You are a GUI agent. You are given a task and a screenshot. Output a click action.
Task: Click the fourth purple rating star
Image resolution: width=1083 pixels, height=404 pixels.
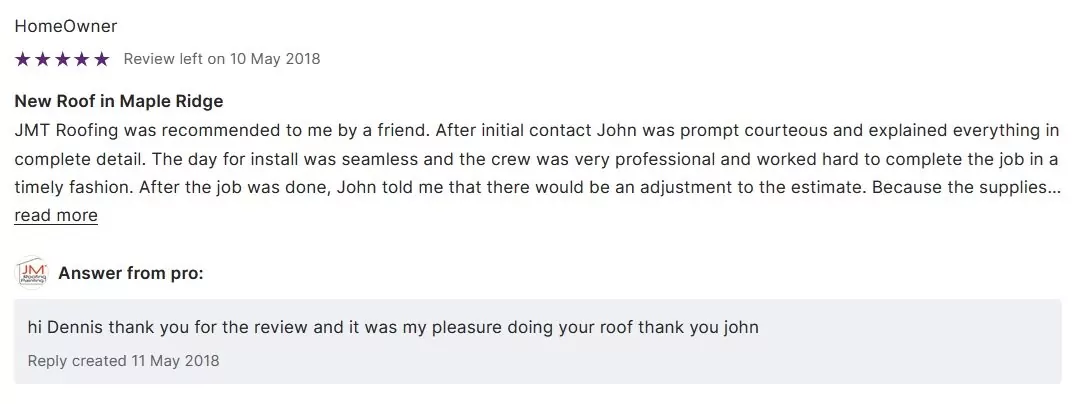click(x=81, y=59)
